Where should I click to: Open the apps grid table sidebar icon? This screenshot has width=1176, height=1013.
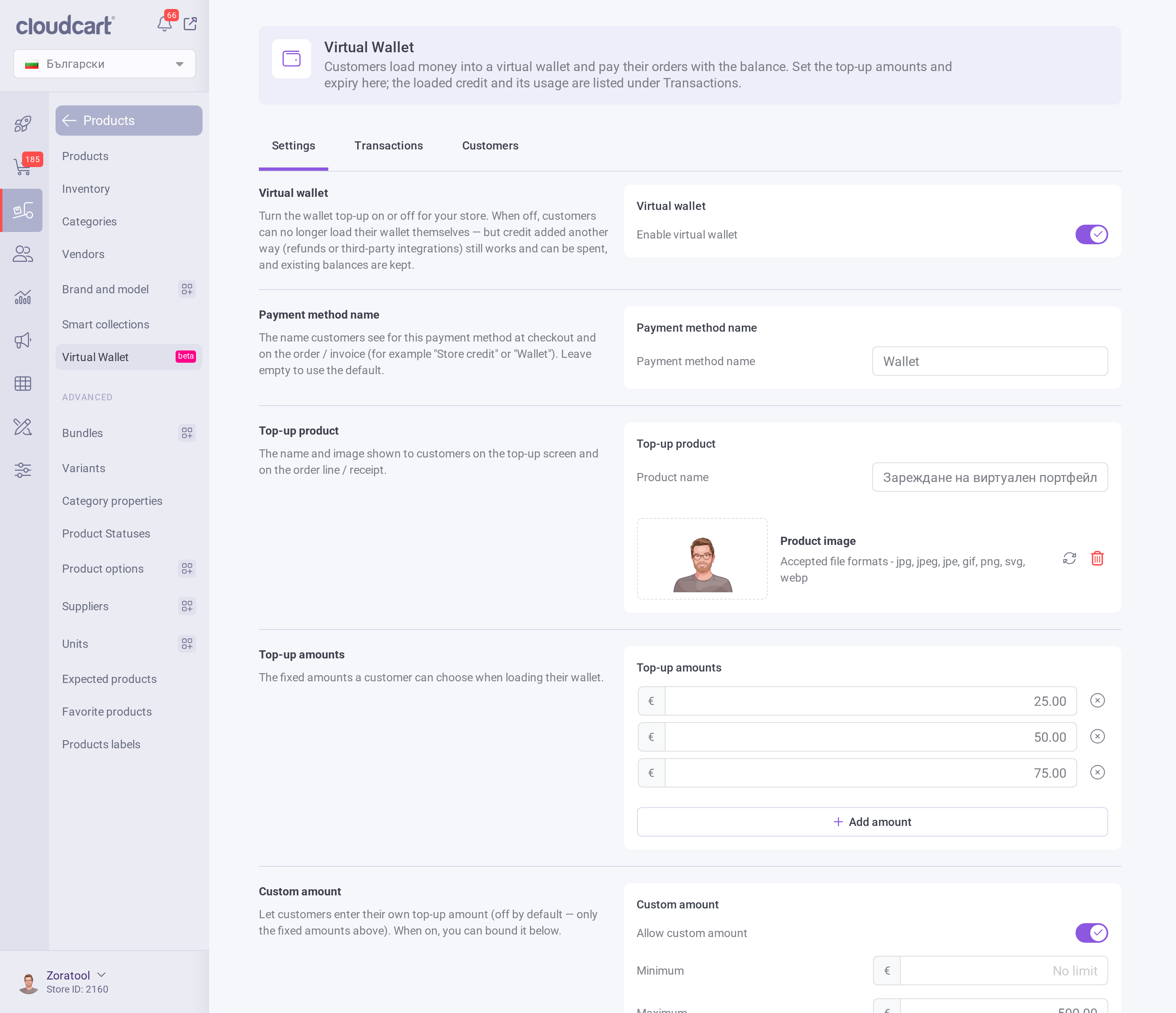pos(23,383)
